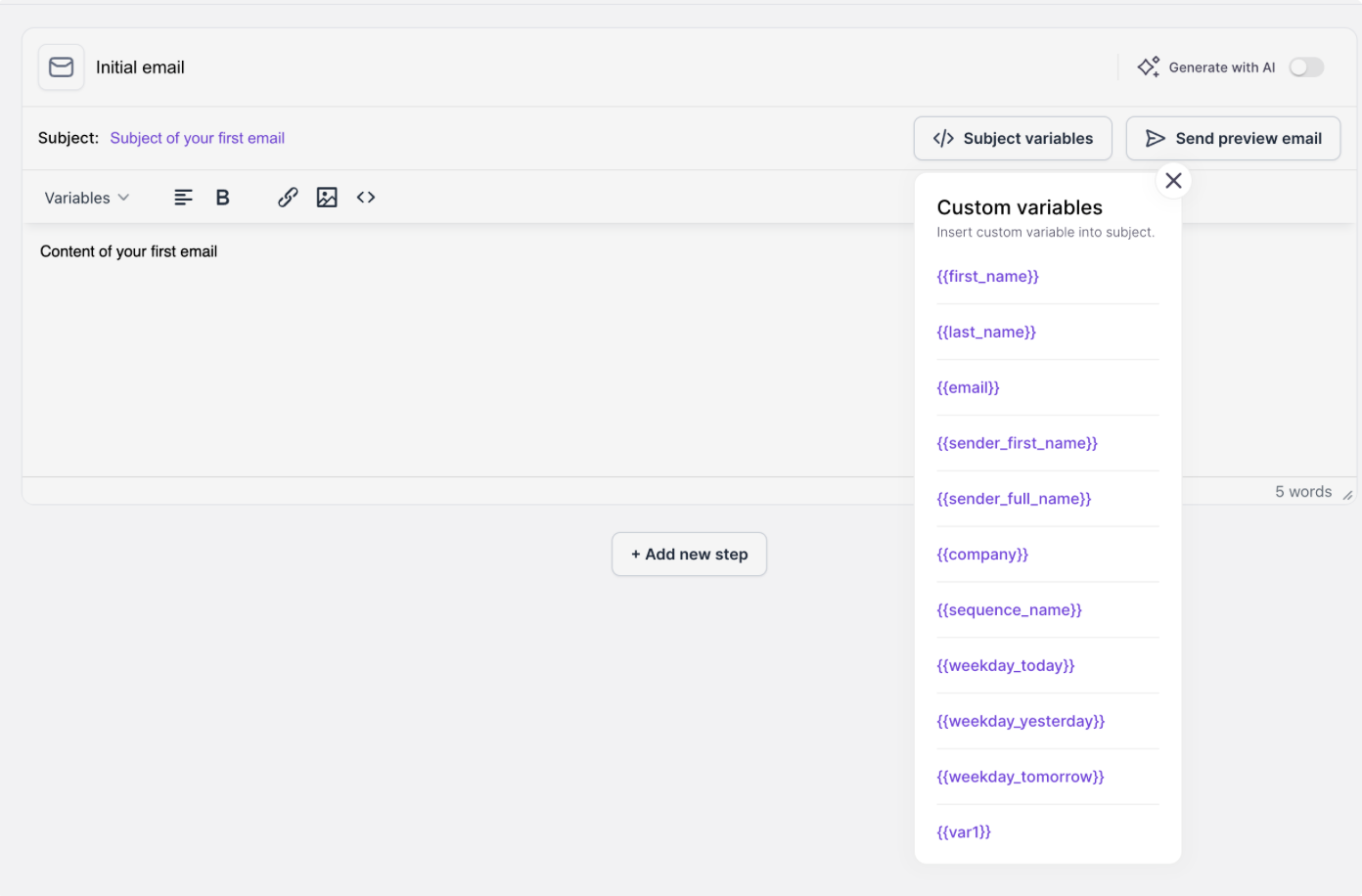Click Send preview email
1362x896 pixels.
(x=1233, y=138)
